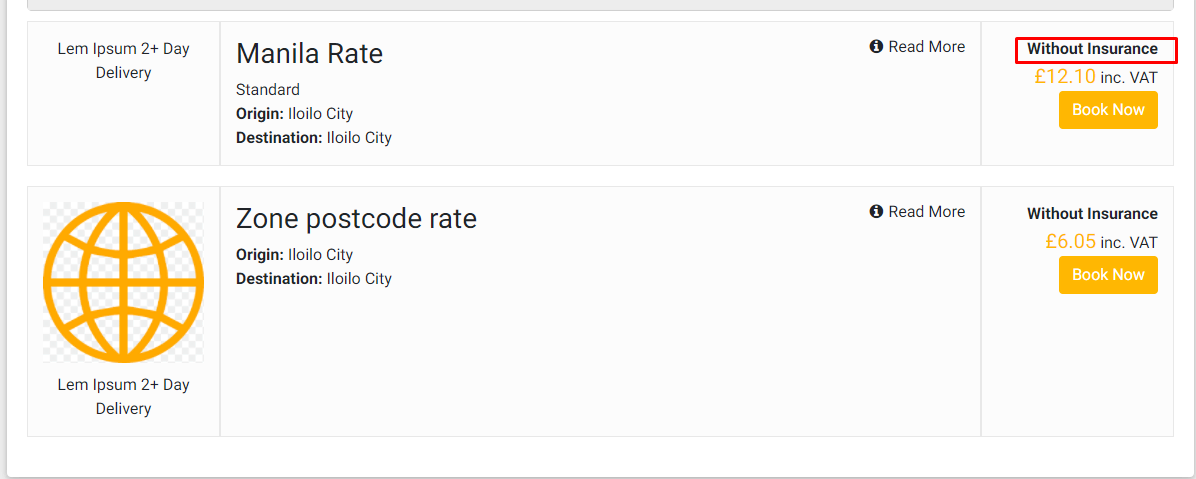Select the orange globe image
1196x479 pixels.
tap(123, 282)
